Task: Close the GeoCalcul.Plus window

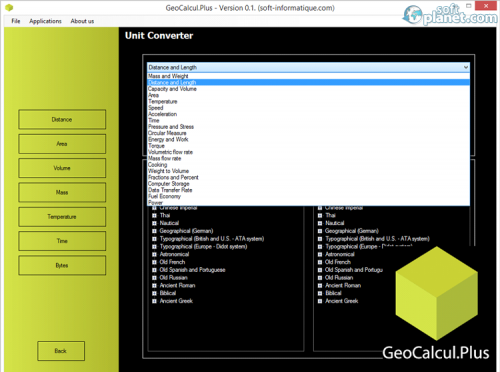Action: [486, 6]
